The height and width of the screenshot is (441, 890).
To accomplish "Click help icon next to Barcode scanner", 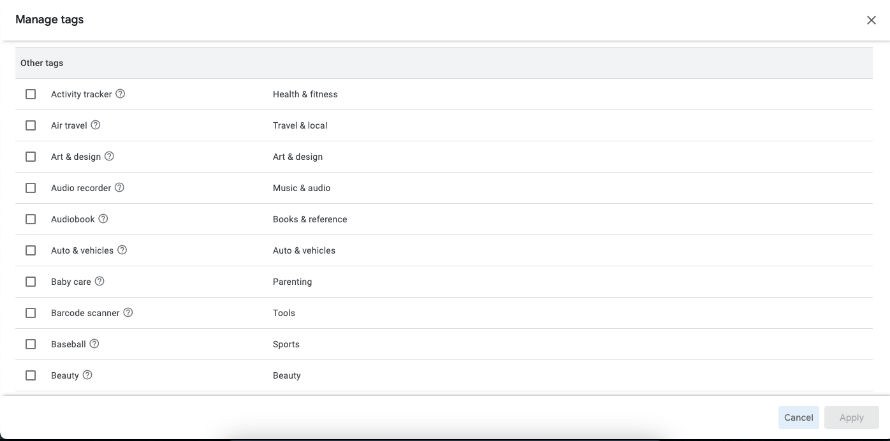I will click(x=128, y=313).
